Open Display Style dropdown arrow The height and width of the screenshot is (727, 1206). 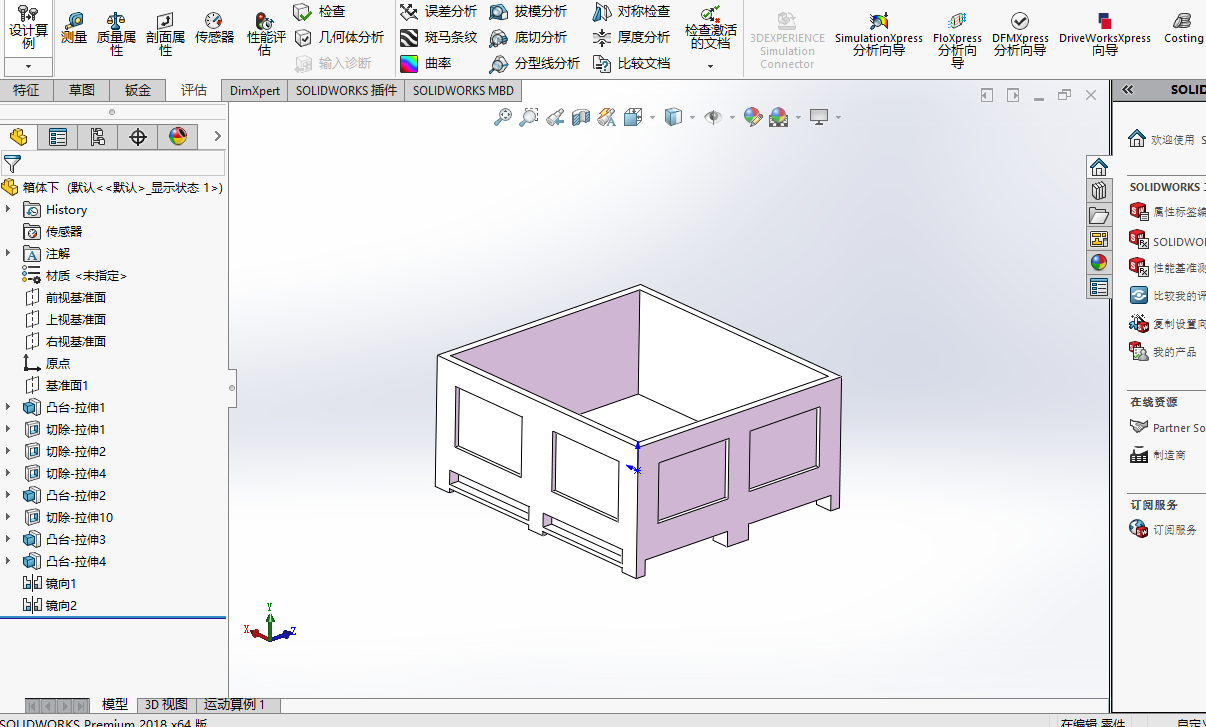click(x=693, y=118)
